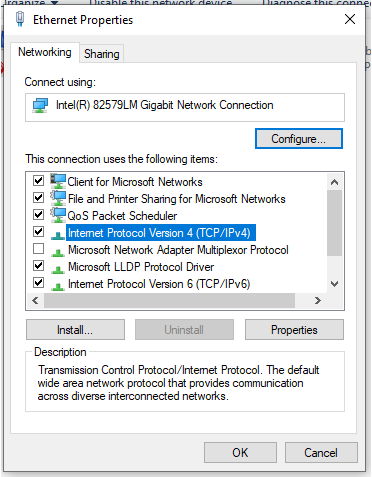
Task: Click the File and Printer Sharing icon
Action: coord(58,198)
